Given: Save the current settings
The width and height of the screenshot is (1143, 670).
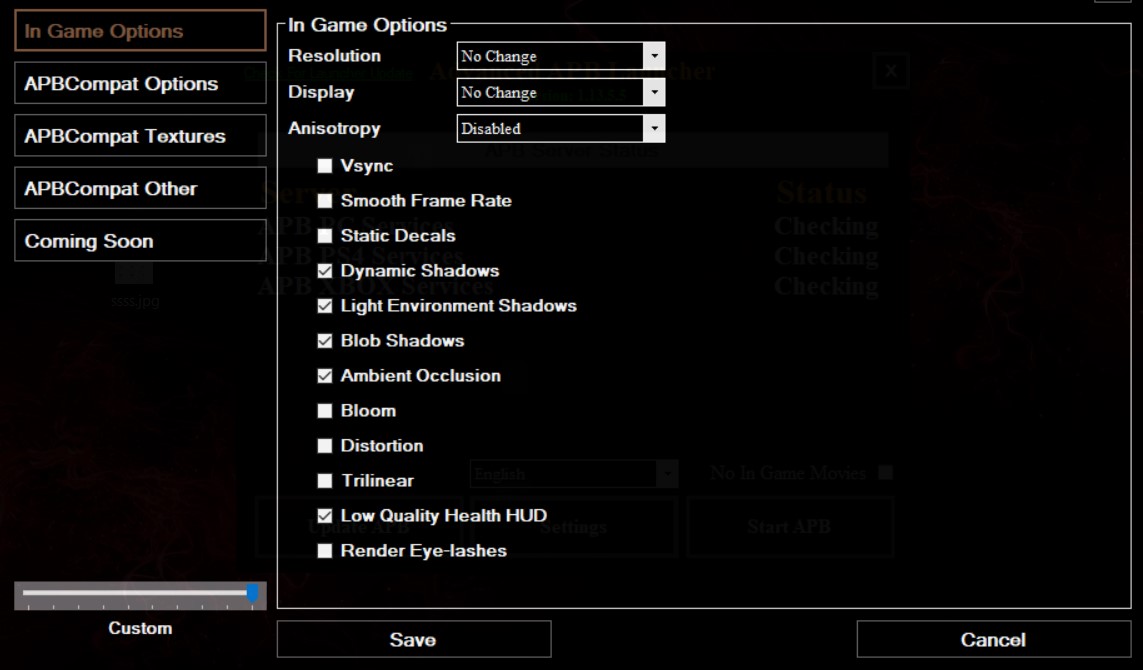Looking at the screenshot, I should (413, 639).
